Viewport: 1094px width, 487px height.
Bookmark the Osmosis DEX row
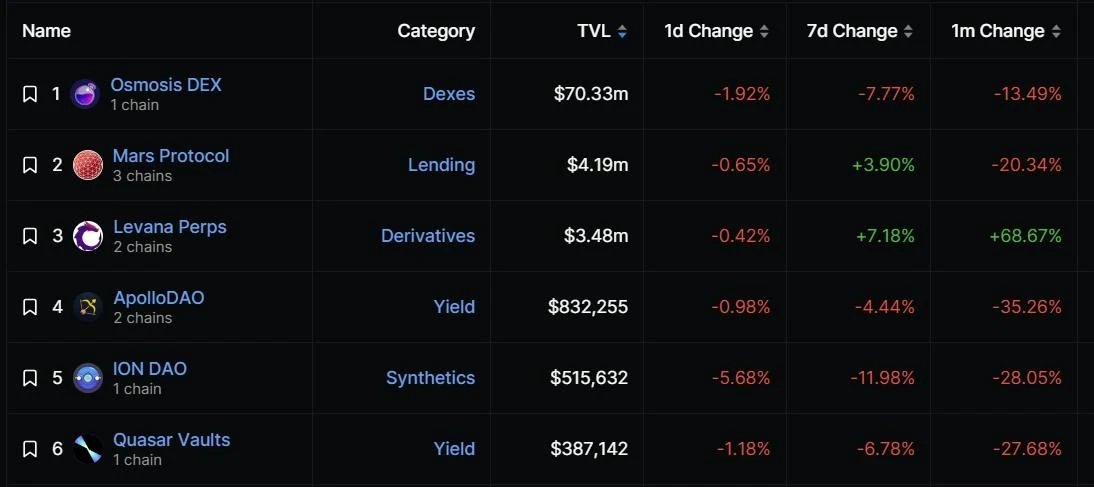pyautogui.click(x=30, y=94)
